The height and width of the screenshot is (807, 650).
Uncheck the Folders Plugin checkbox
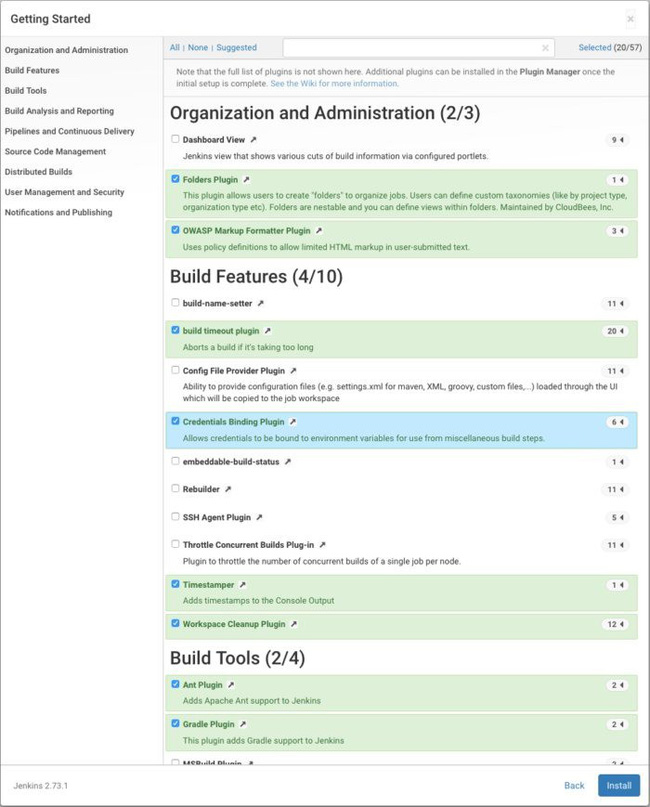pos(175,179)
